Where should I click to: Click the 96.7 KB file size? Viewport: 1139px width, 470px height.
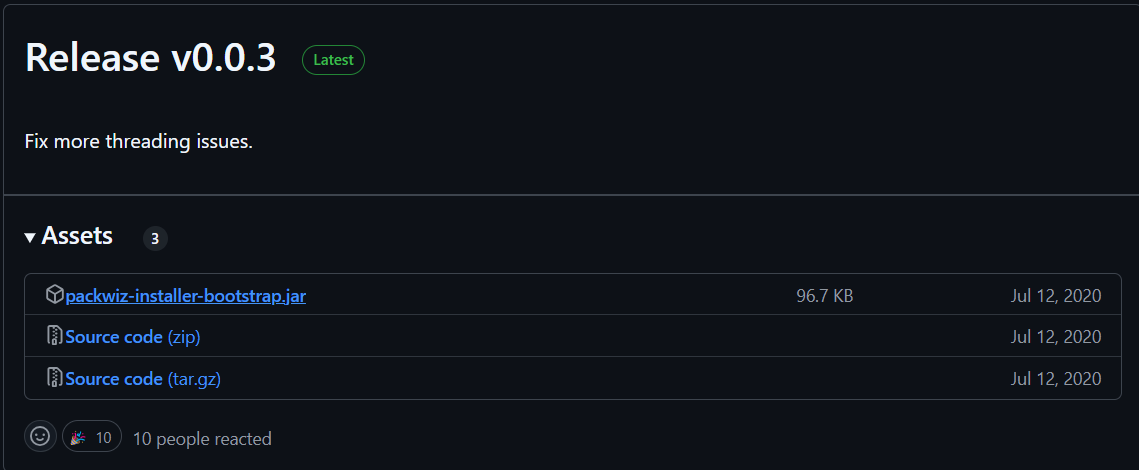pyautogui.click(x=825, y=296)
